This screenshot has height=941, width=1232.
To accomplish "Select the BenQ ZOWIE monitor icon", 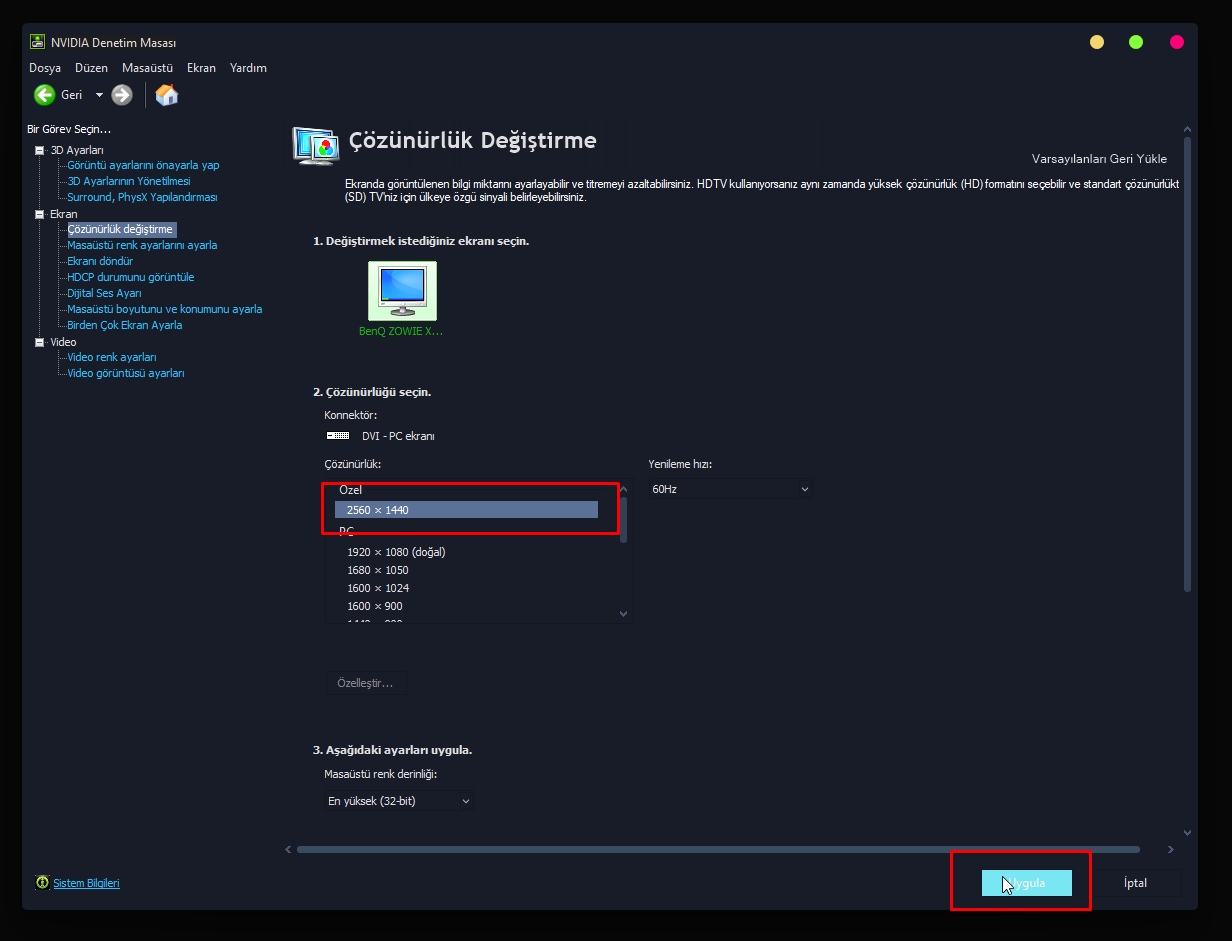I will pyautogui.click(x=402, y=290).
